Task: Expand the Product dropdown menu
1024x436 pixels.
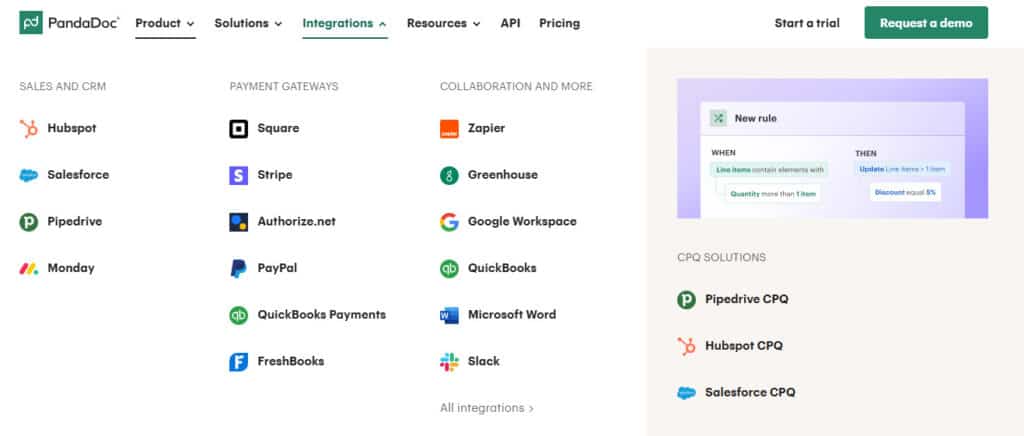Action: (165, 23)
